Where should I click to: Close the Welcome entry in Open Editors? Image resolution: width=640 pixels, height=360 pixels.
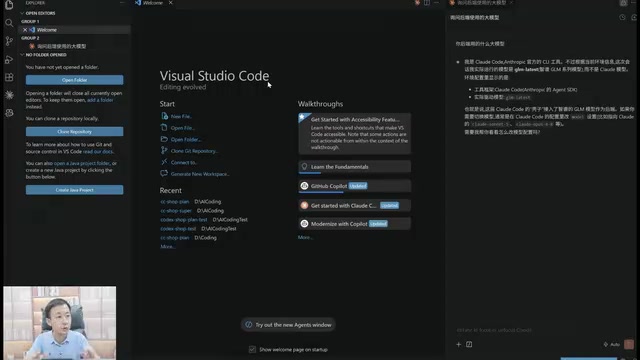25,30
